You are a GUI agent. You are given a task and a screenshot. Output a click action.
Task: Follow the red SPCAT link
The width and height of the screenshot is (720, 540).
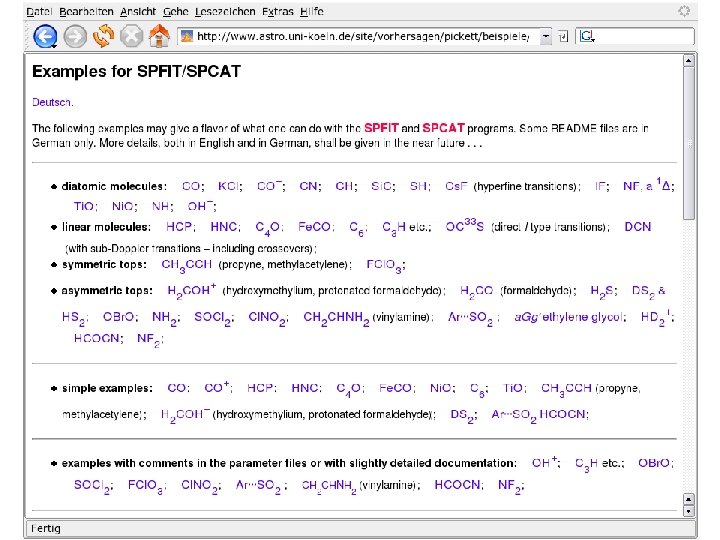point(443,128)
